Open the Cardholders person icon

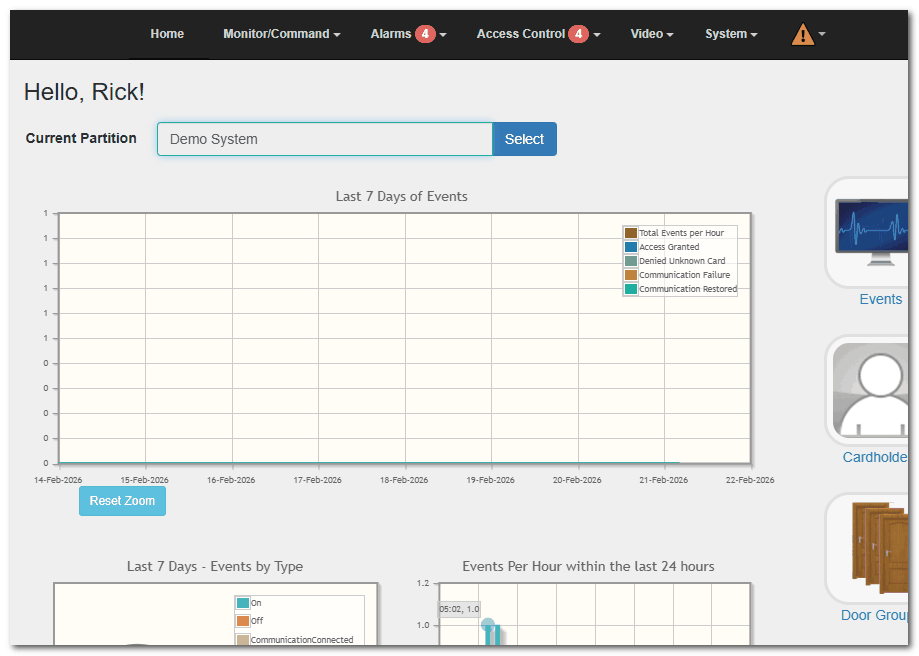coord(868,391)
